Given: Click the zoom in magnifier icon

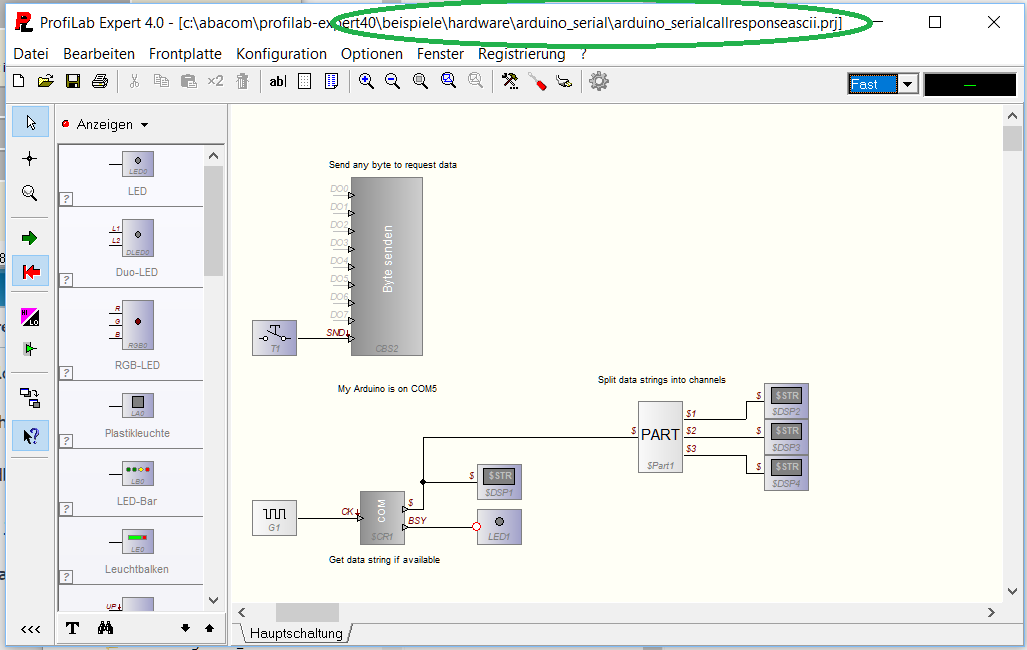Looking at the screenshot, I should pos(366,81).
